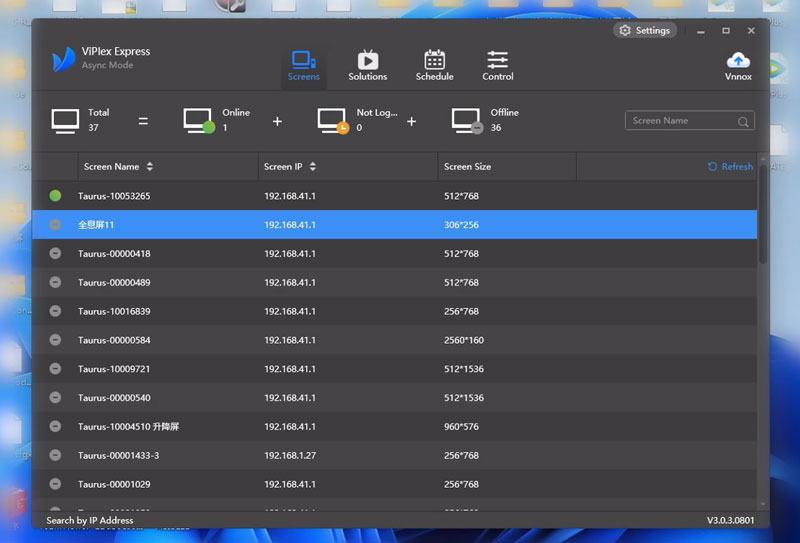
Task: Select the Taurus-00000540 row
Action: click(x=394, y=398)
